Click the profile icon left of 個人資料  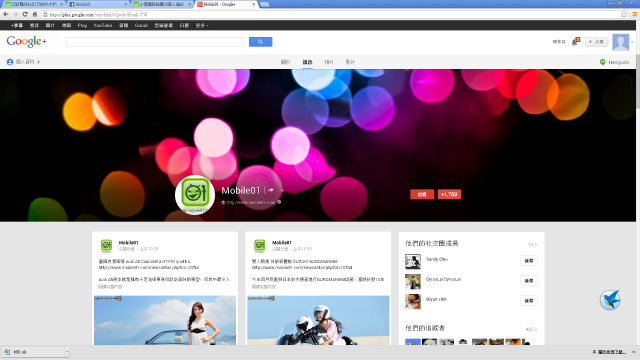[x=10, y=62]
